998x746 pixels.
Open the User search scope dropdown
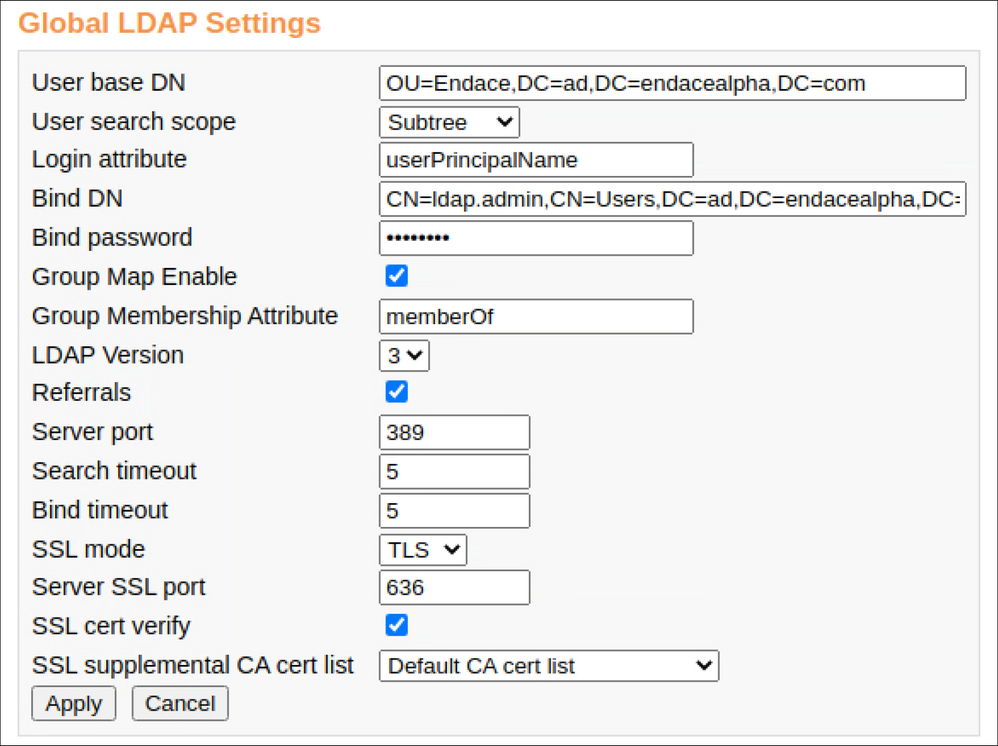click(x=449, y=122)
